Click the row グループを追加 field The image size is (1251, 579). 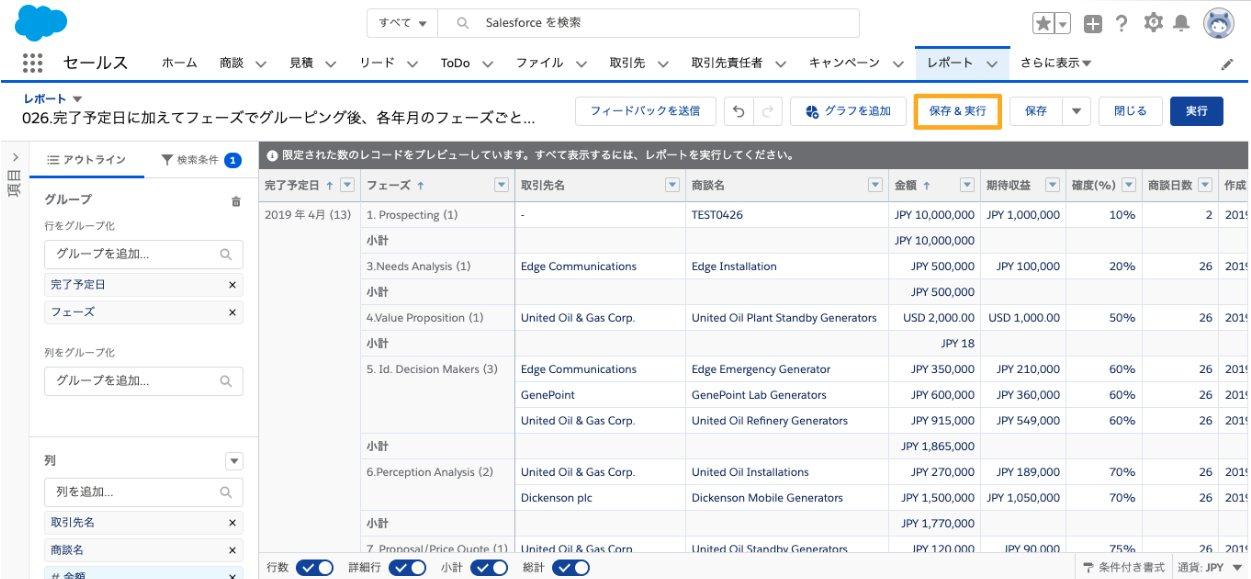(x=143, y=254)
